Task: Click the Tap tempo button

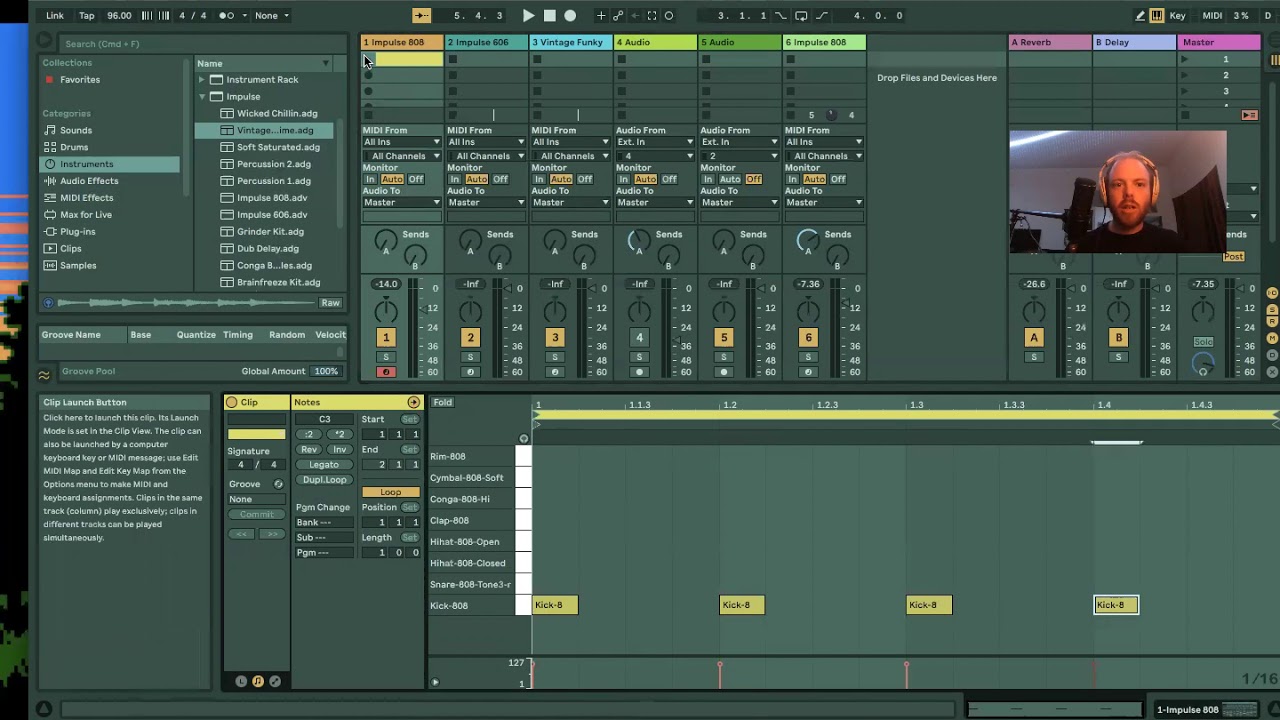Action: pyautogui.click(x=87, y=15)
